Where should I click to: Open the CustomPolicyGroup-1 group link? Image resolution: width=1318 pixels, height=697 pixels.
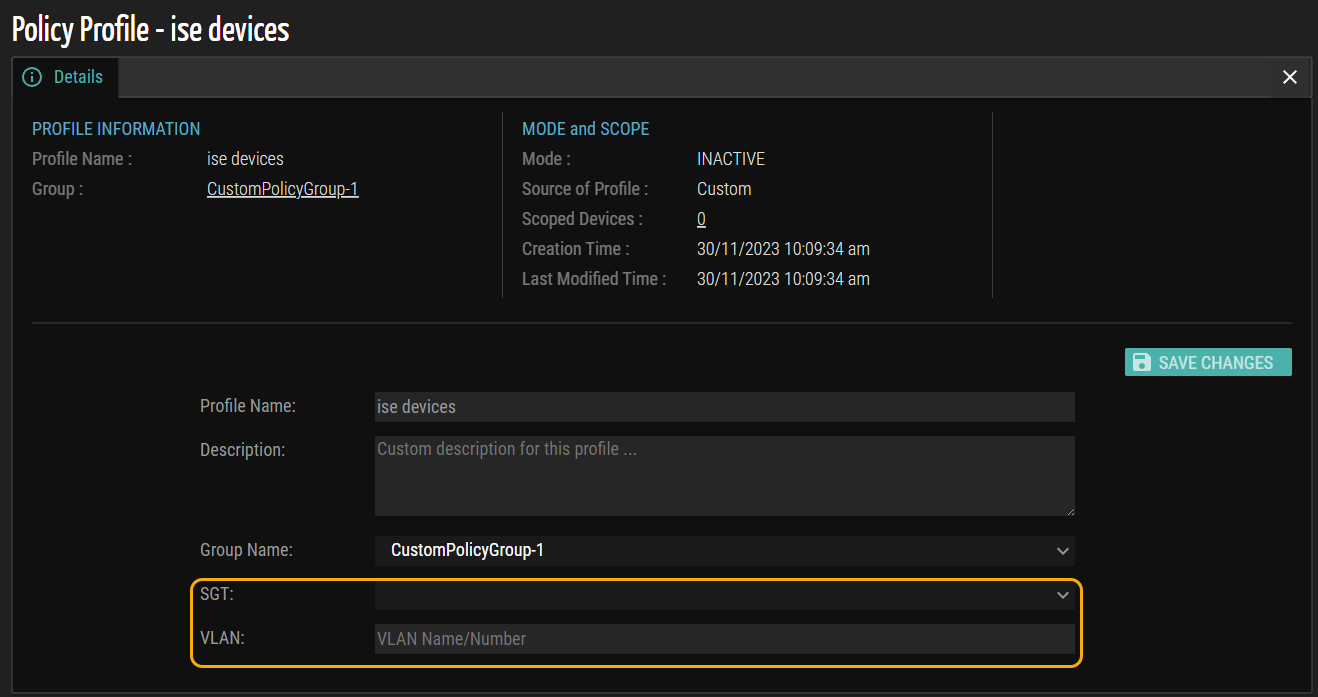tap(282, 189)
